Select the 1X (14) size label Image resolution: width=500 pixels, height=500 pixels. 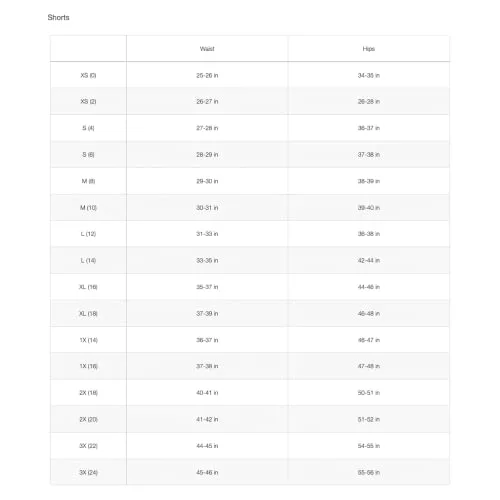click(88, 340)
